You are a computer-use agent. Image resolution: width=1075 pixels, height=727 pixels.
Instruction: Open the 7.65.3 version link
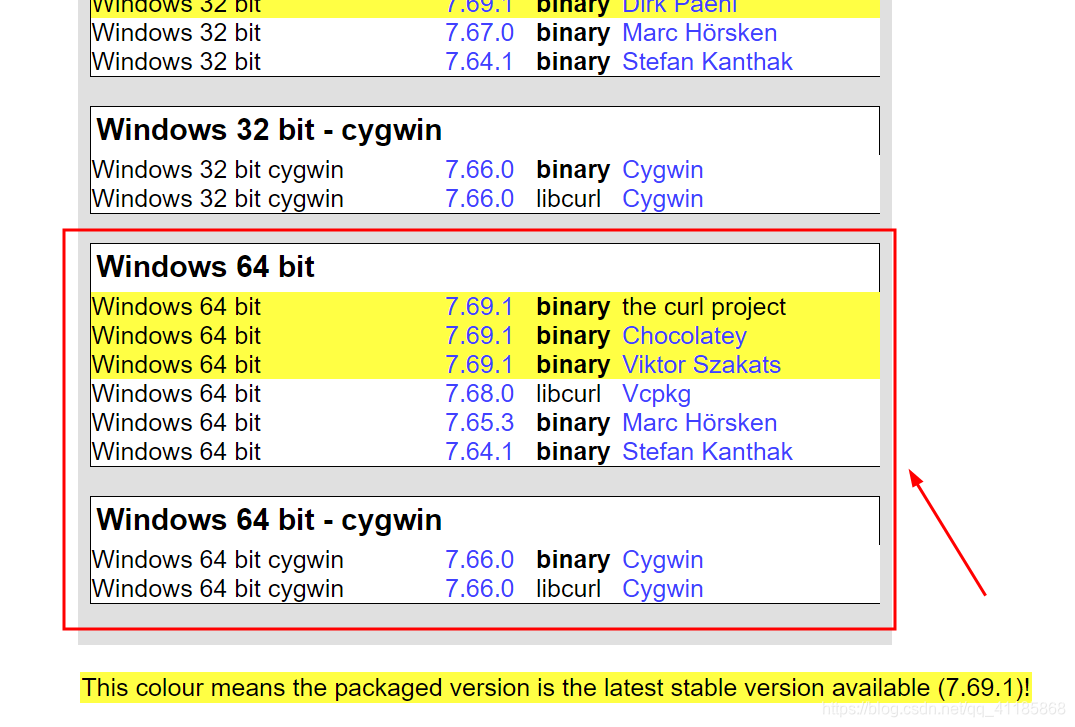click(479, 422)
